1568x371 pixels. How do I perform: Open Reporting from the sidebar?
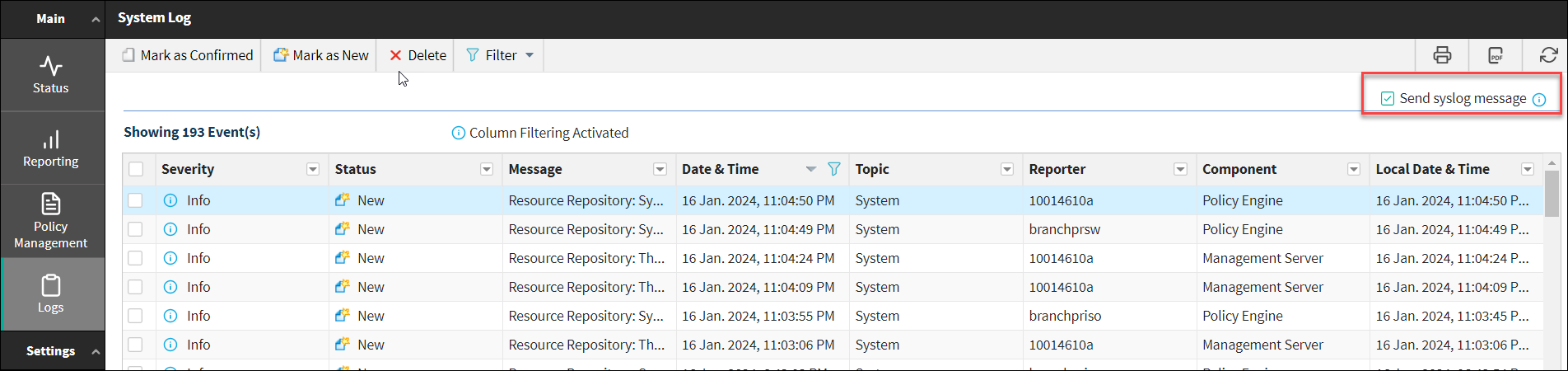click(x=51, y=148)
